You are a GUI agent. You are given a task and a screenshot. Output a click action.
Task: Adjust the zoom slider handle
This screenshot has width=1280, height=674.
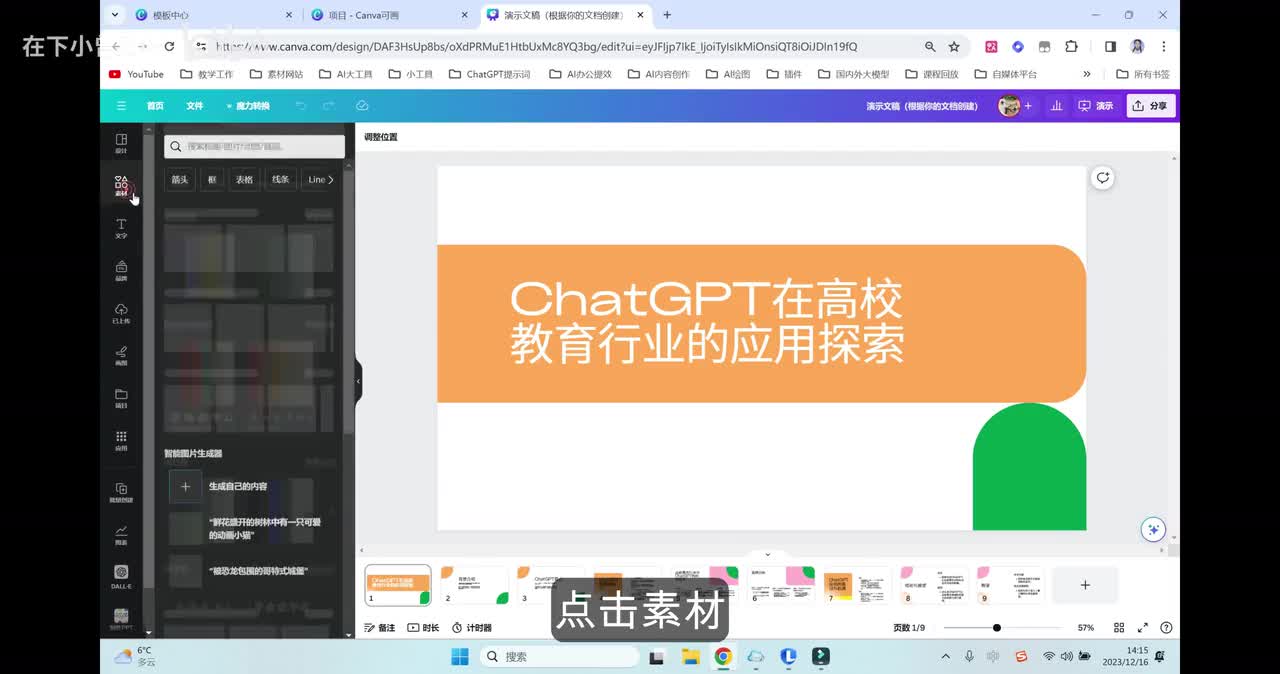(996, 628)
